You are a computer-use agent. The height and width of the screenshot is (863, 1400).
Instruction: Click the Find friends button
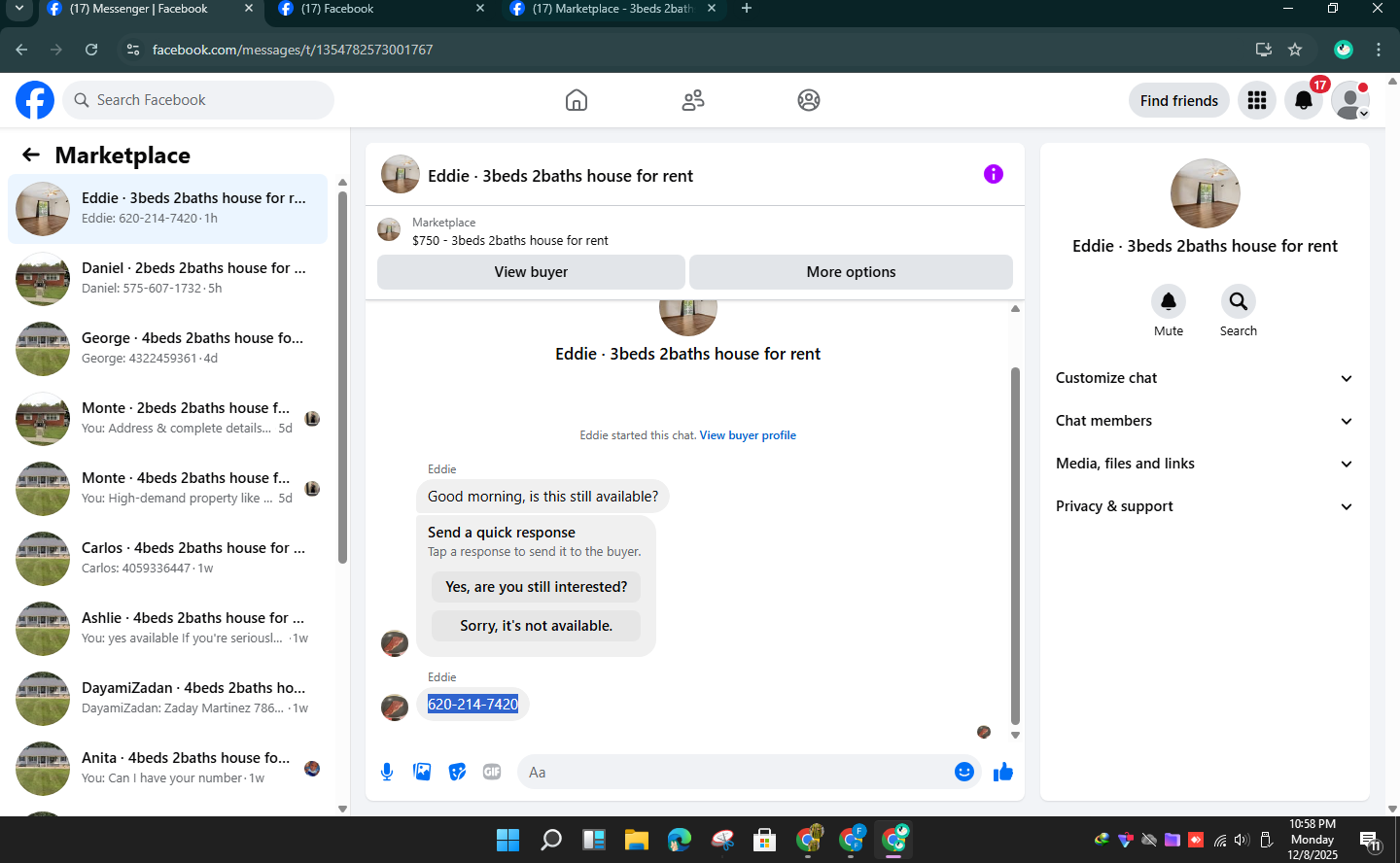click(1179, 100)
